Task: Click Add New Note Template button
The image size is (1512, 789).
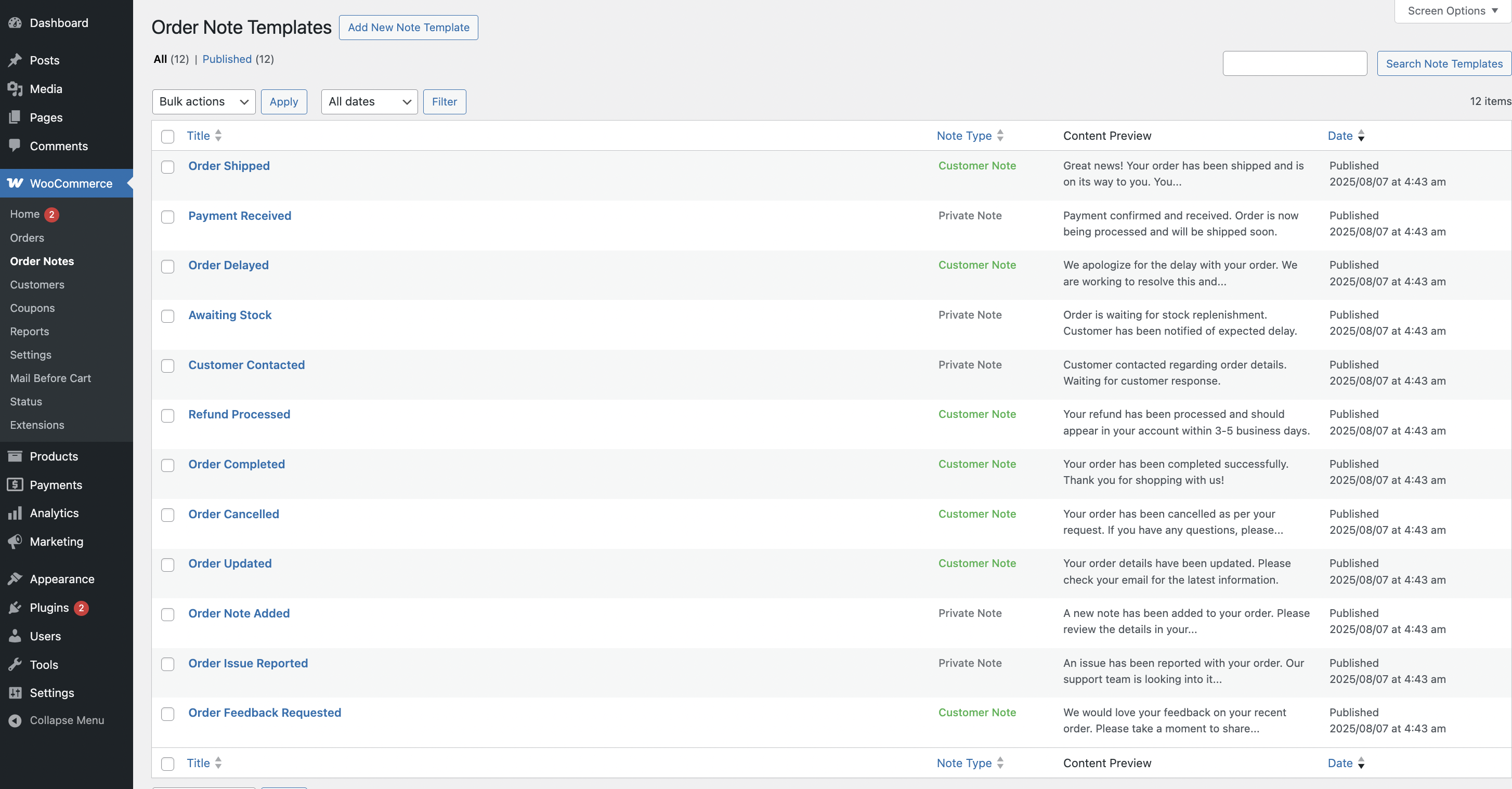Action: click(x=409, y=28)
